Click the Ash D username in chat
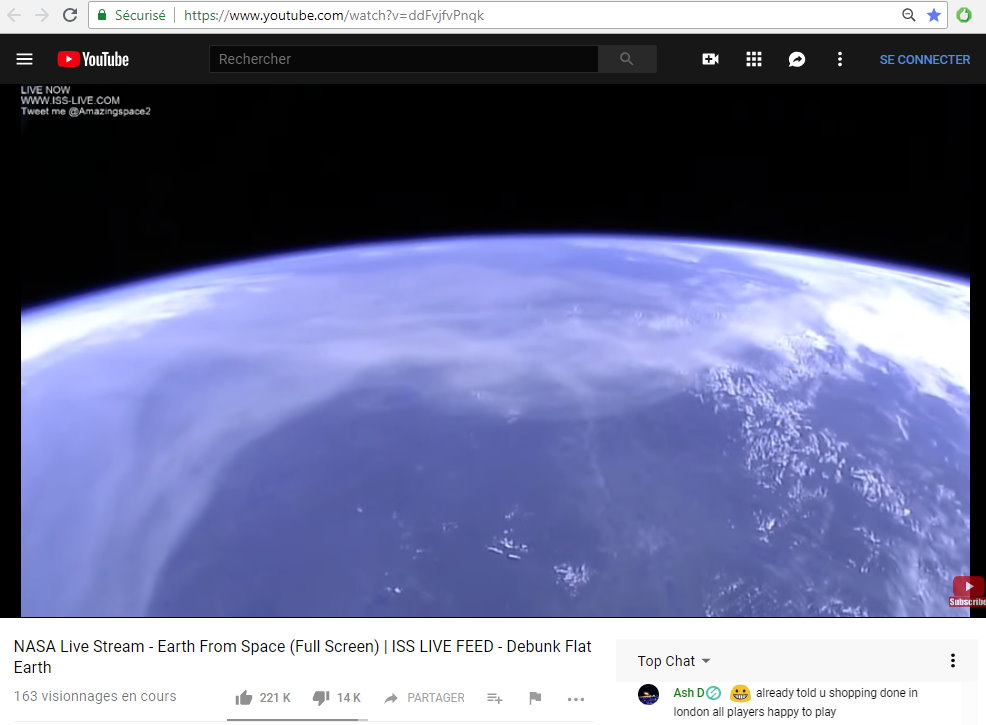 [689, 693]
